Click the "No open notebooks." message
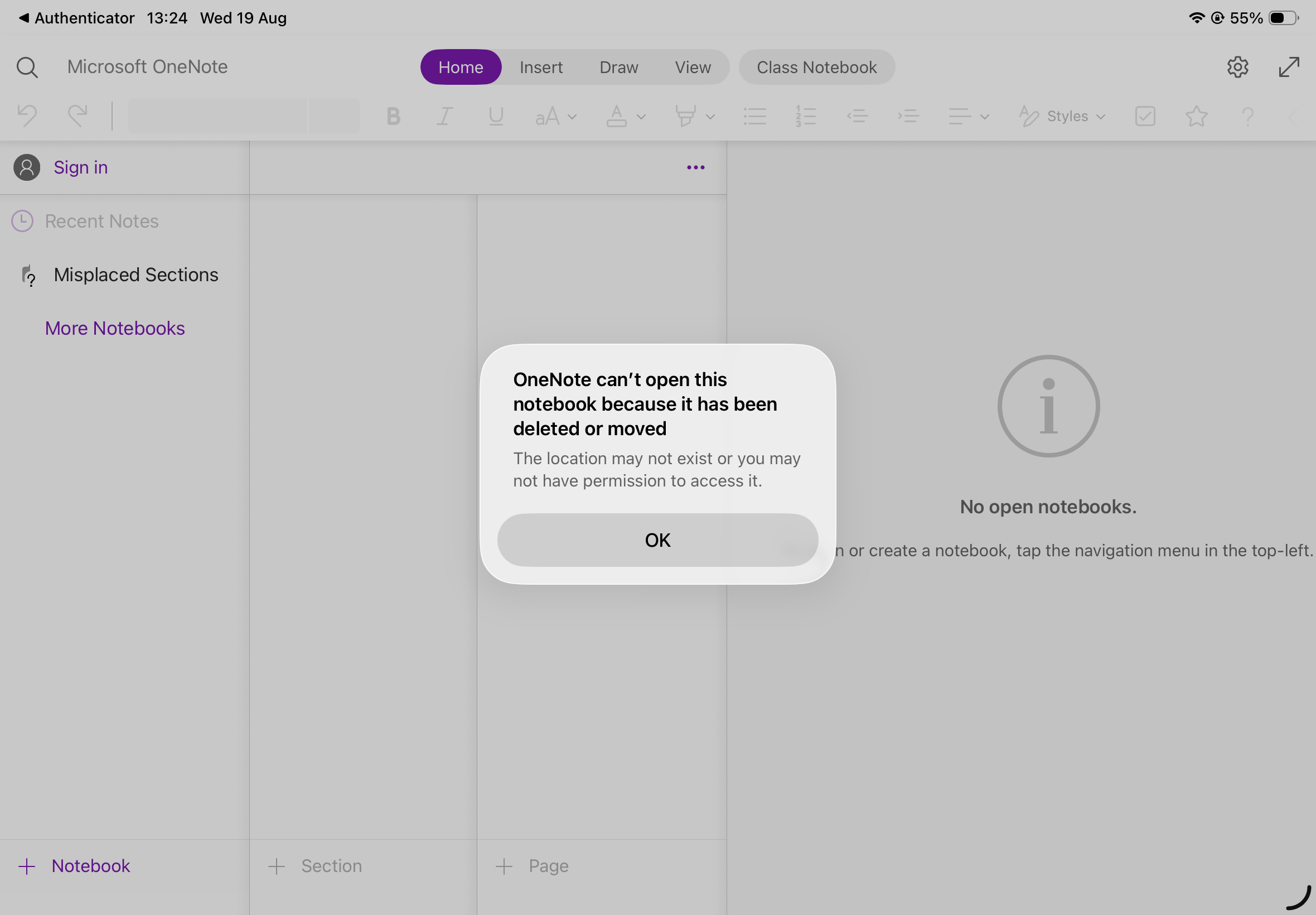Image resolution: width=1316 pixels, height=915 pixels. point(1048,507)
